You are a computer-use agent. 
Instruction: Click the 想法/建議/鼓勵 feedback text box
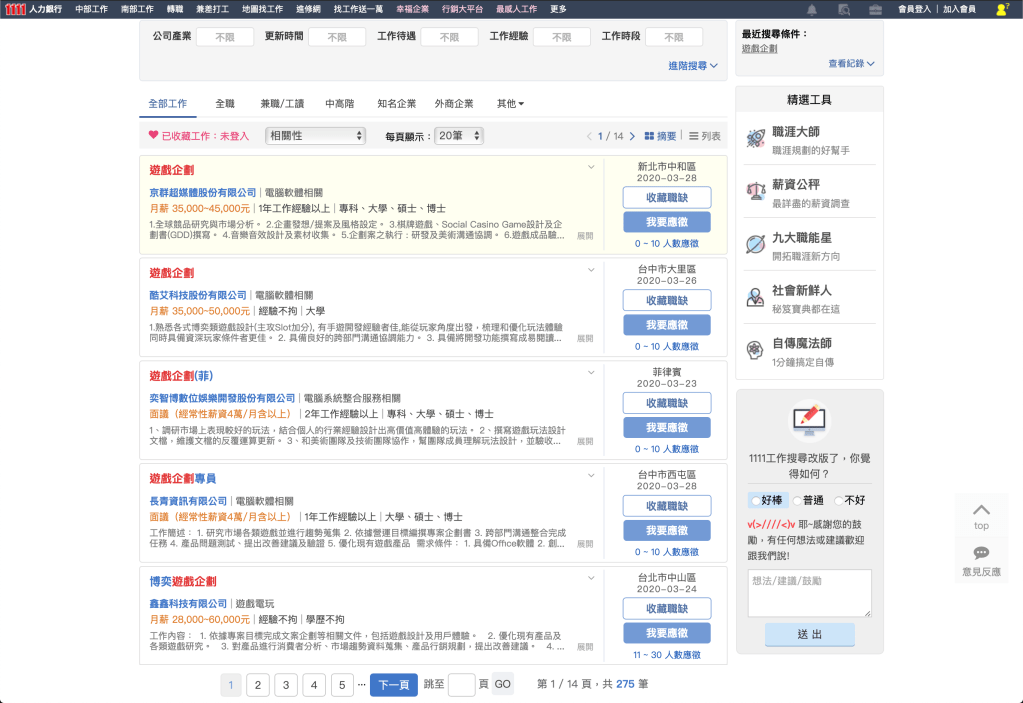[x=809, y=593]
